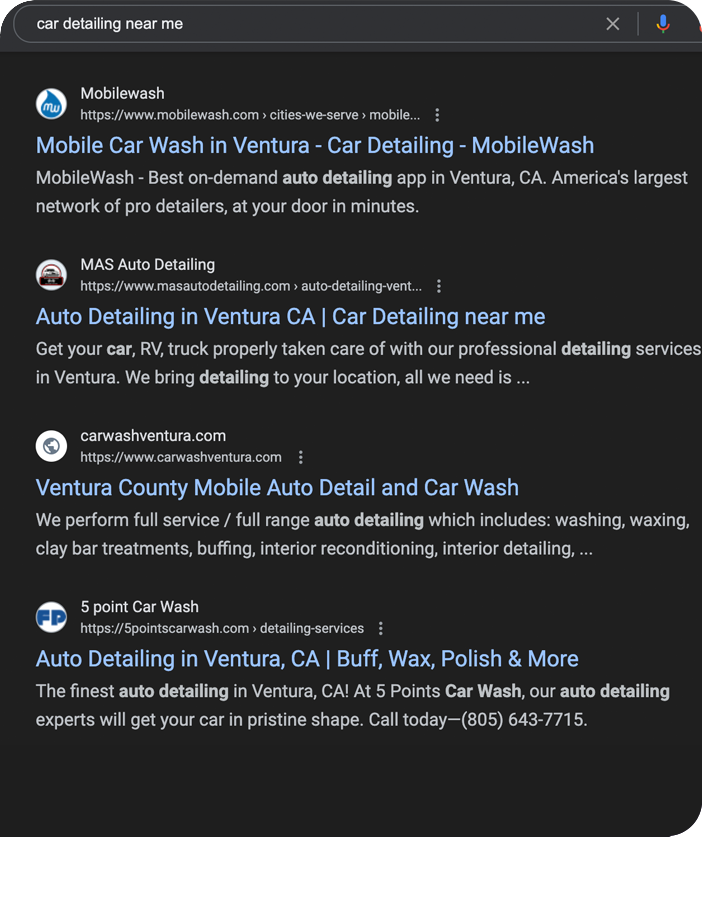This screenshot has height=916, width=702.
Task: Click the https://www.carwashventura.com URL
Action: (181, 457)
